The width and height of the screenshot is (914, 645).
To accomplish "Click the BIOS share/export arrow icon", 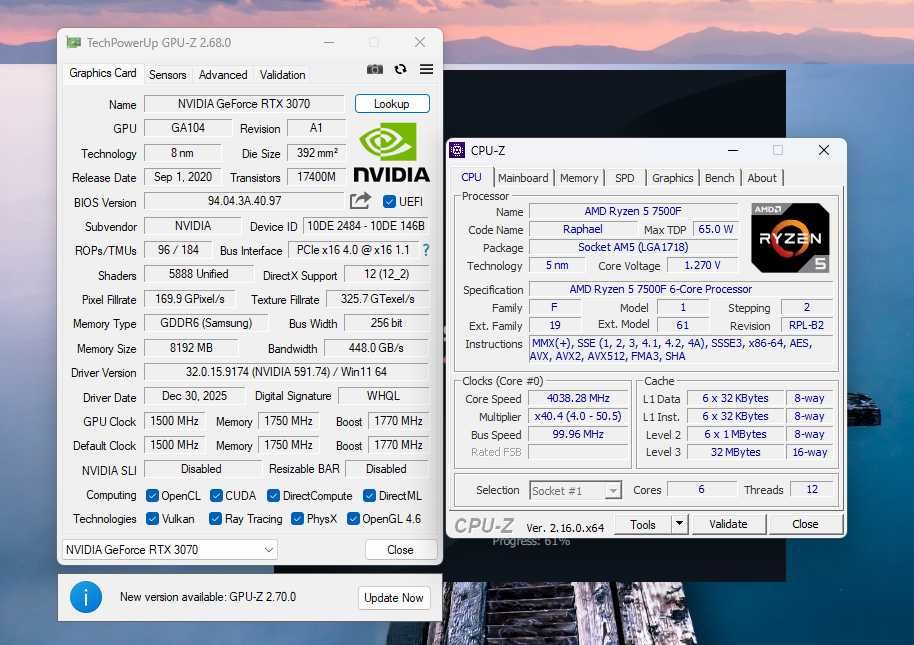I will [360, 201].
